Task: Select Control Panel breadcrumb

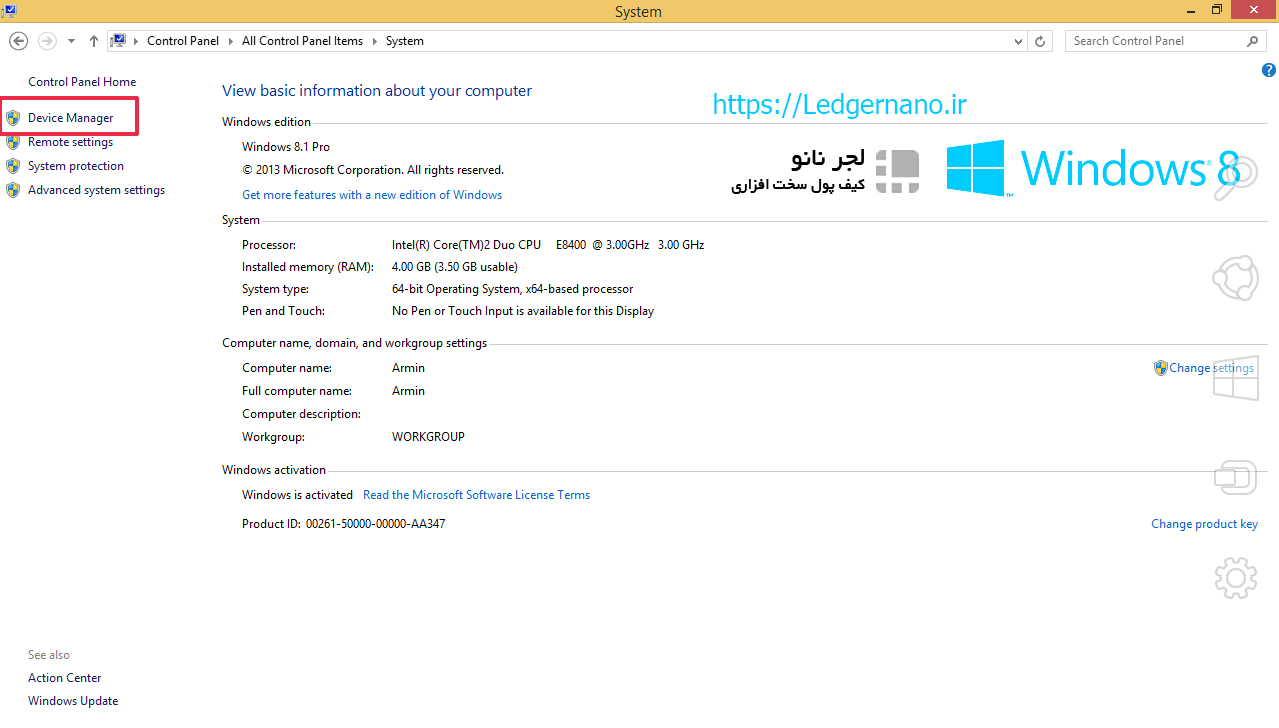Action: tap(183, 41)
